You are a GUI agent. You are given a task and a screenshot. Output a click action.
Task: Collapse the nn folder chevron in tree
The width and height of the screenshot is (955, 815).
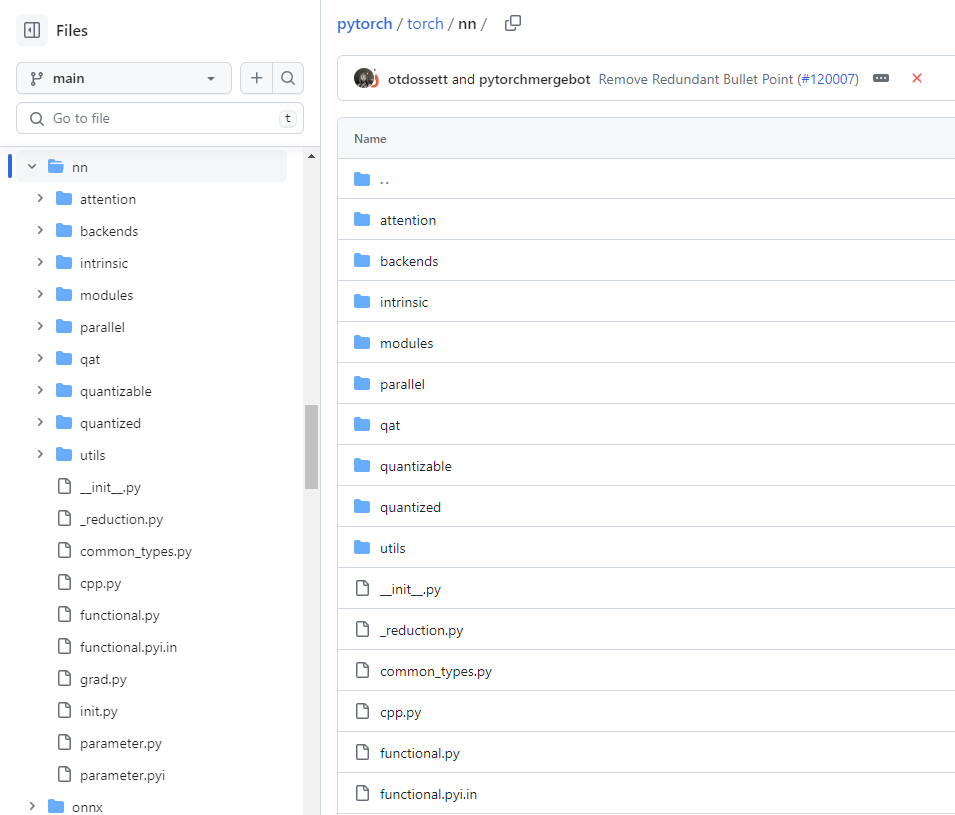pos(32,166)
